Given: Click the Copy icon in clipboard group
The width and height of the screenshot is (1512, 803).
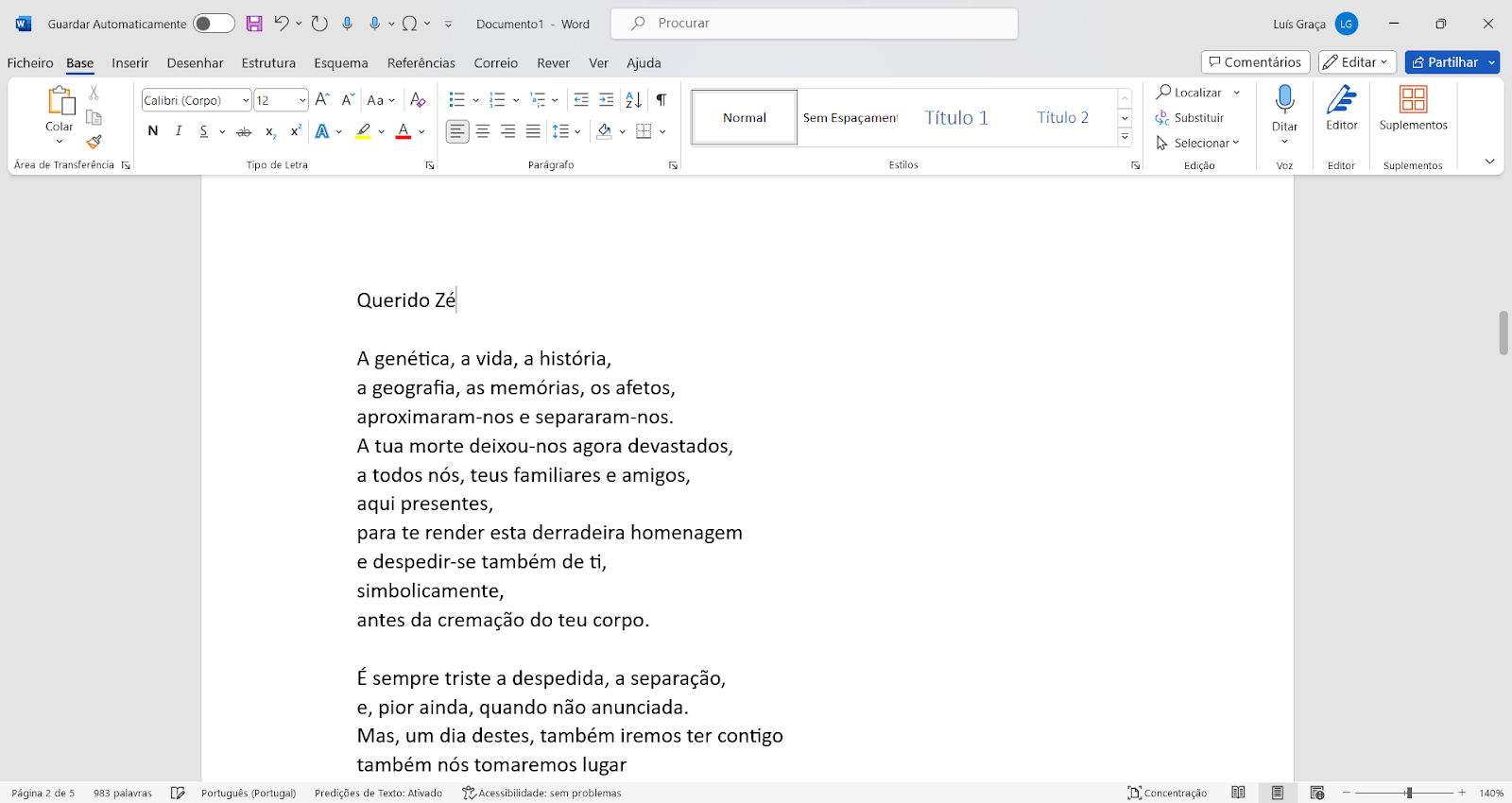Looking at the screenshot, I should click(94, 117).
